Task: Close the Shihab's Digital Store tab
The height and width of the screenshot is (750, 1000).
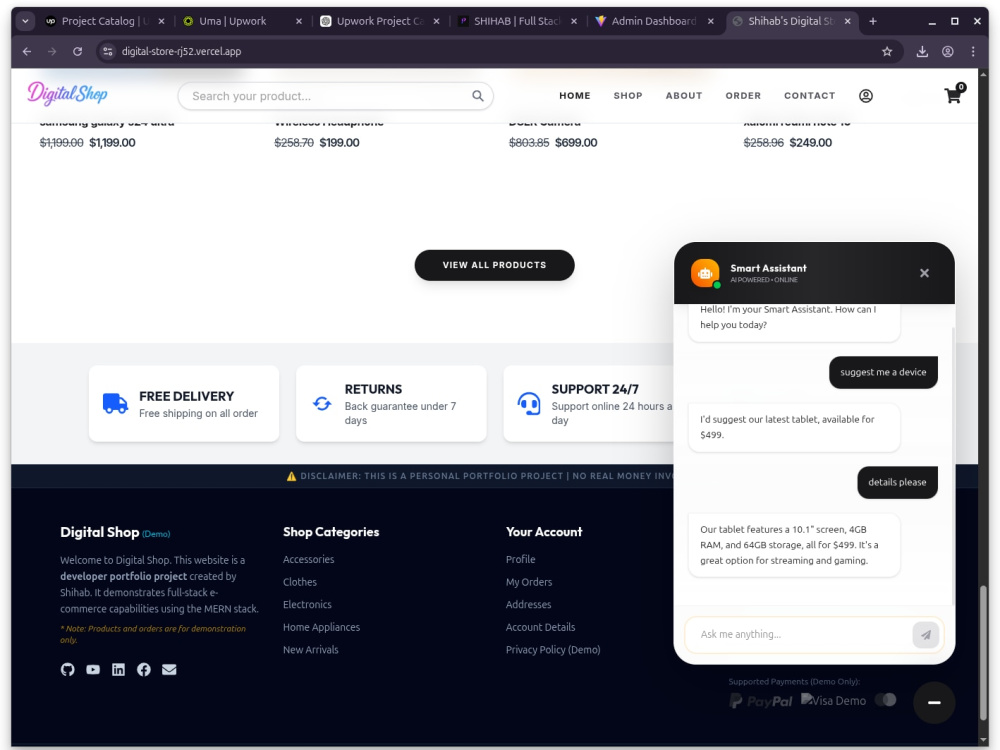Action: point(848,21)
